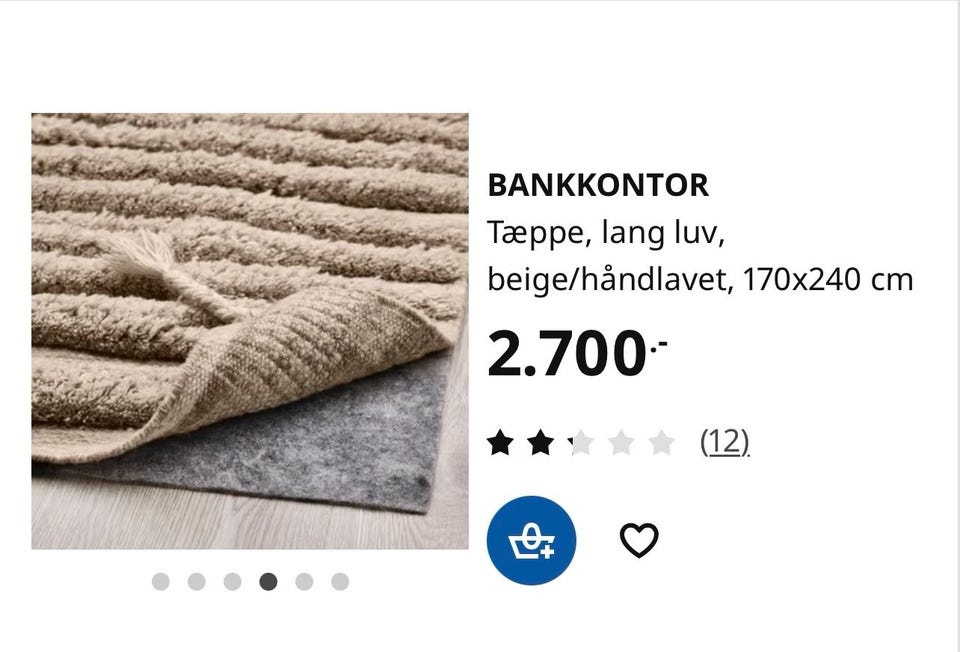Viewport: 960px width, 652px height.
Task: Show the second image via carousel dot
Action: (x=197, y=582)
